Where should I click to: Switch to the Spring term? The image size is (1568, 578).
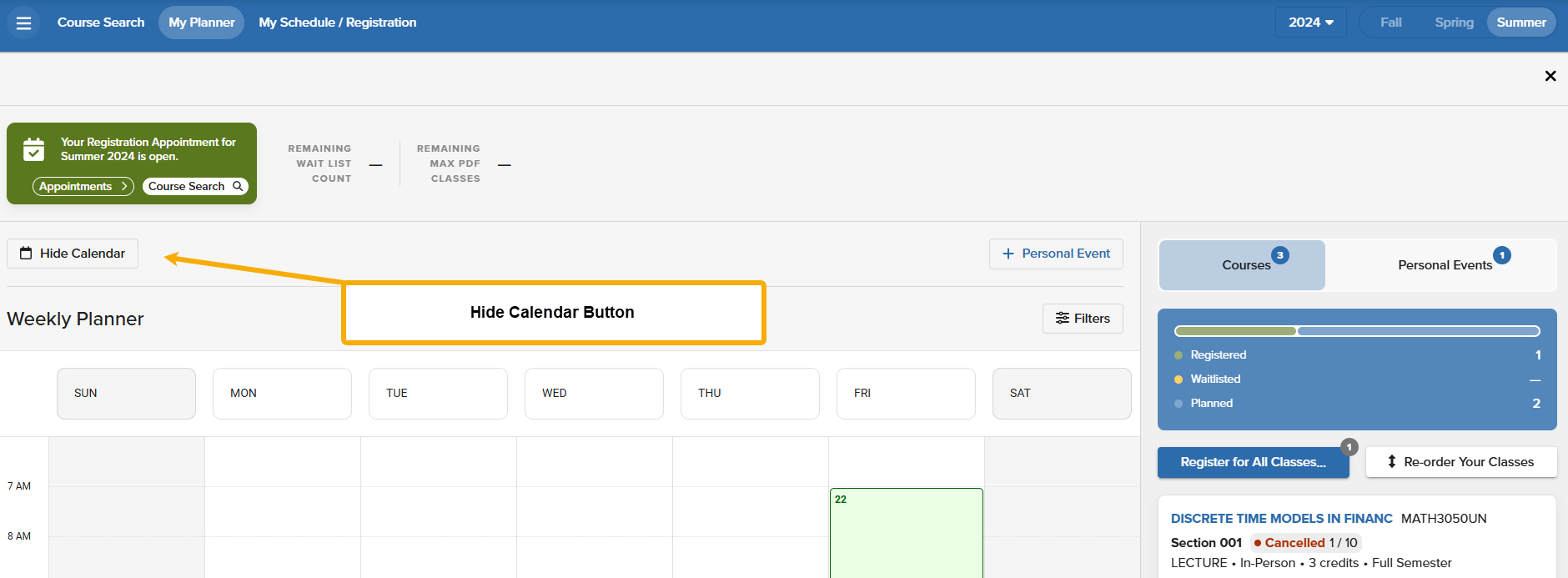point(1454,23)
